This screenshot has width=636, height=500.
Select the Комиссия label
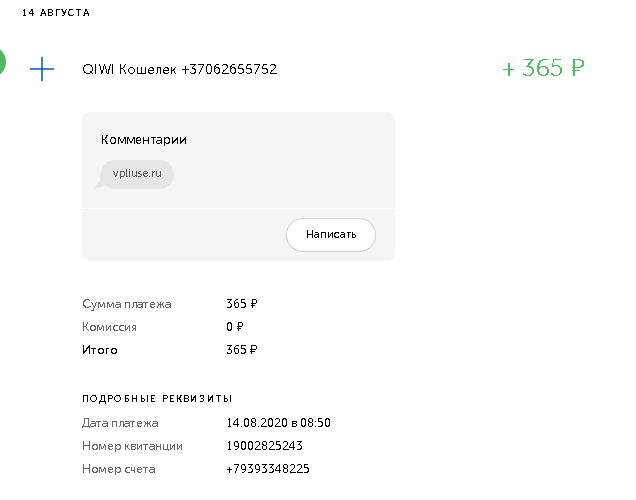coord(109,327)
